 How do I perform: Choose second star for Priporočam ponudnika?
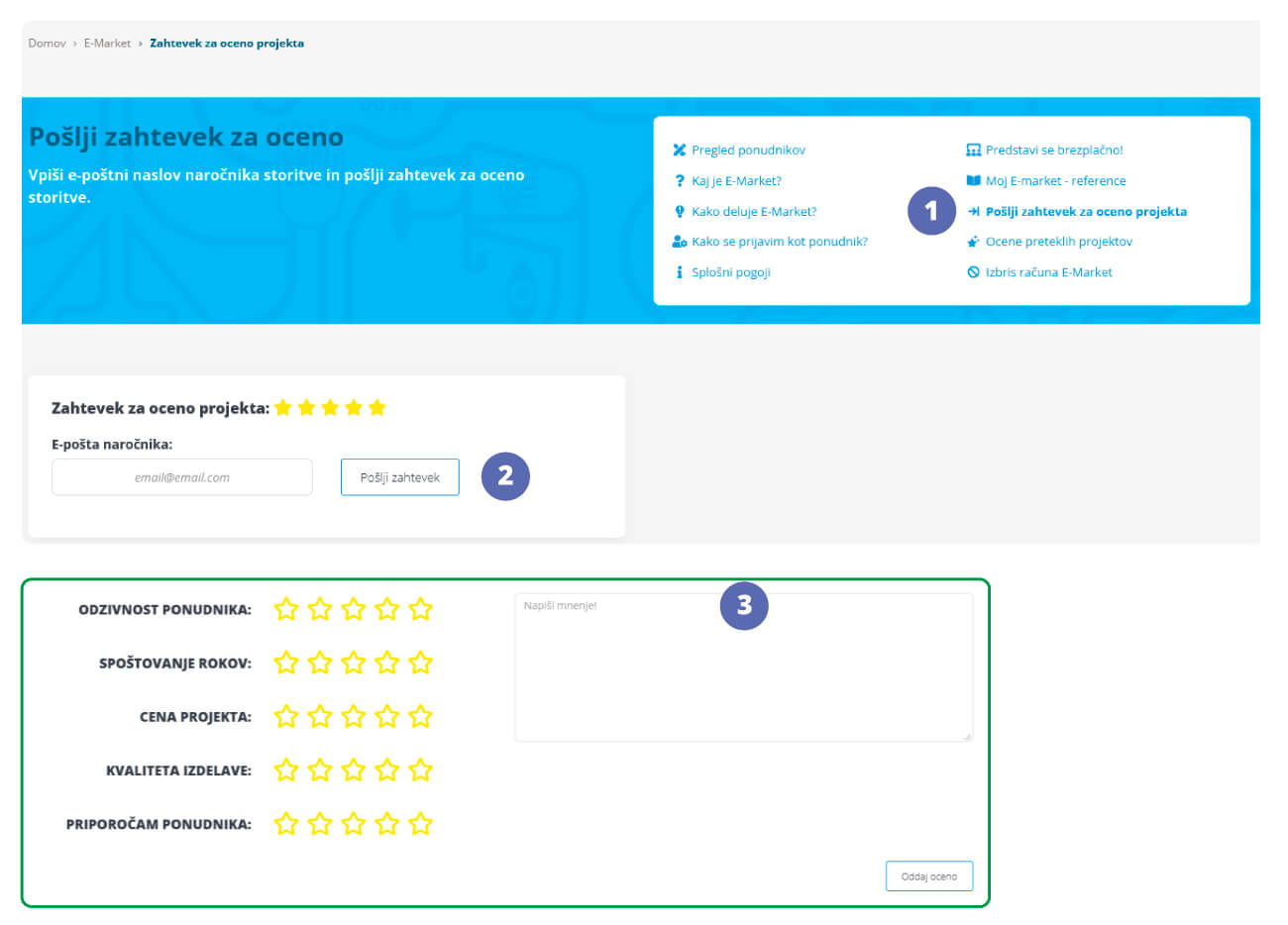(320, 823)
